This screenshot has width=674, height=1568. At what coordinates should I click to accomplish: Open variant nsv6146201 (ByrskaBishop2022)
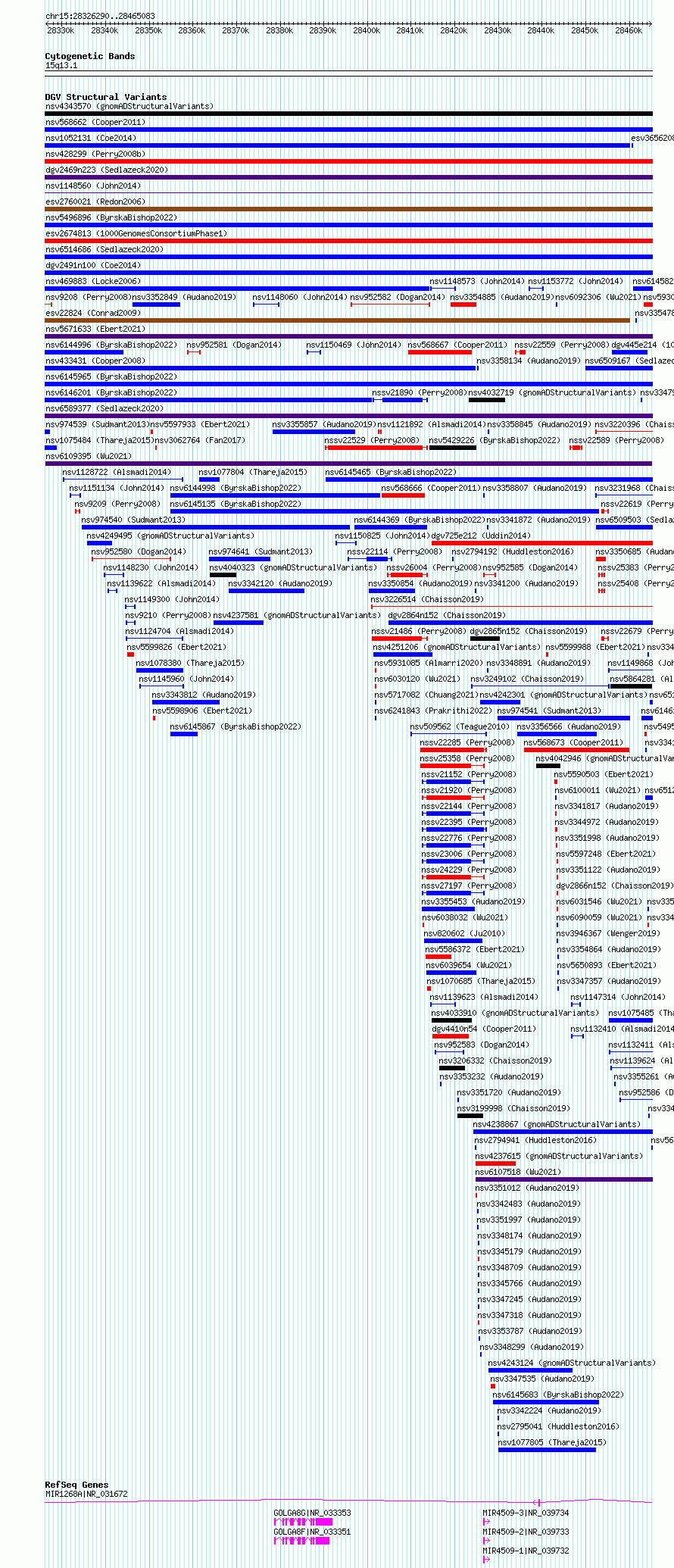(x=111, y=392)
